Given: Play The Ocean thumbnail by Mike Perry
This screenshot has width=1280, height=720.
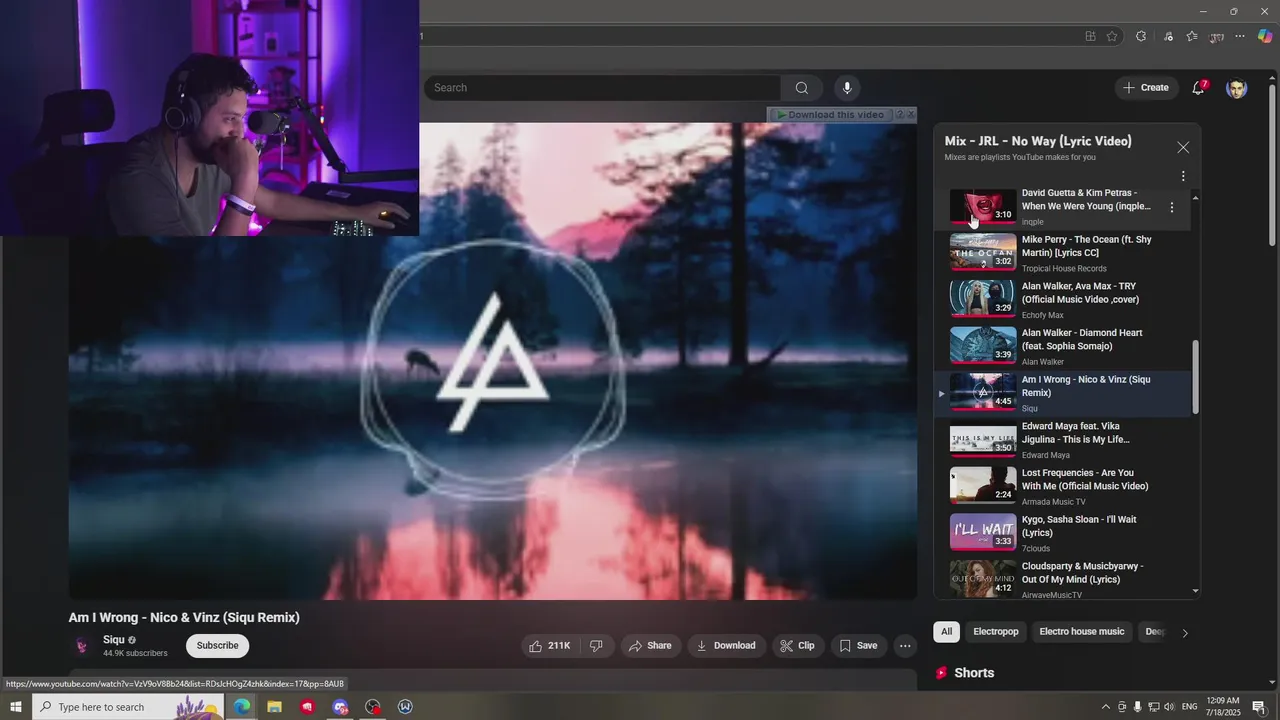Looking at the screenshot, I should tap(983, 252).
